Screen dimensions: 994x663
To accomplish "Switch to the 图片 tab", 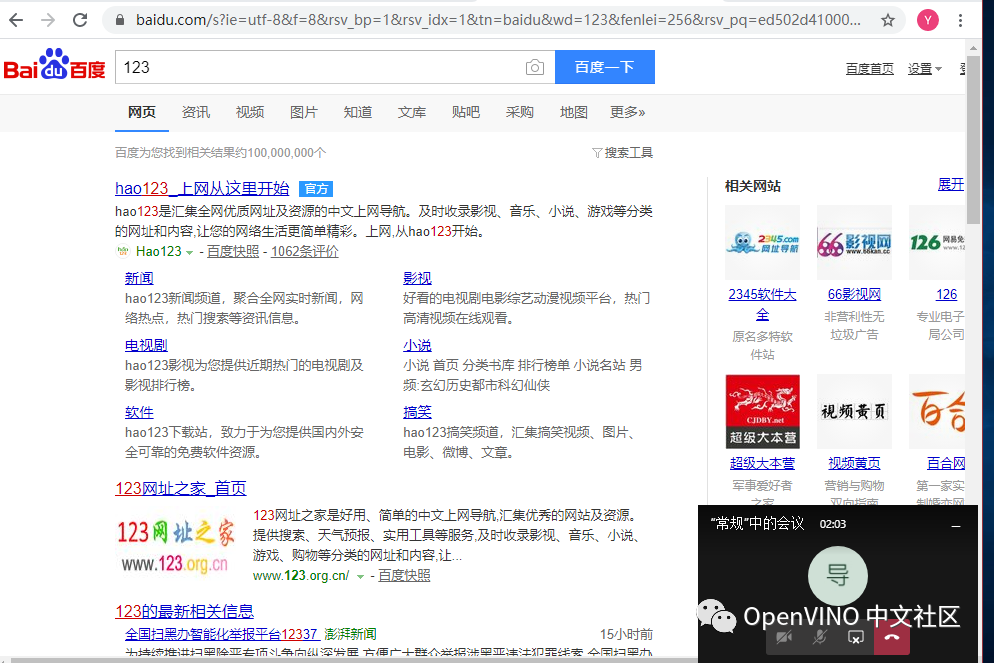I will (304, 112).
